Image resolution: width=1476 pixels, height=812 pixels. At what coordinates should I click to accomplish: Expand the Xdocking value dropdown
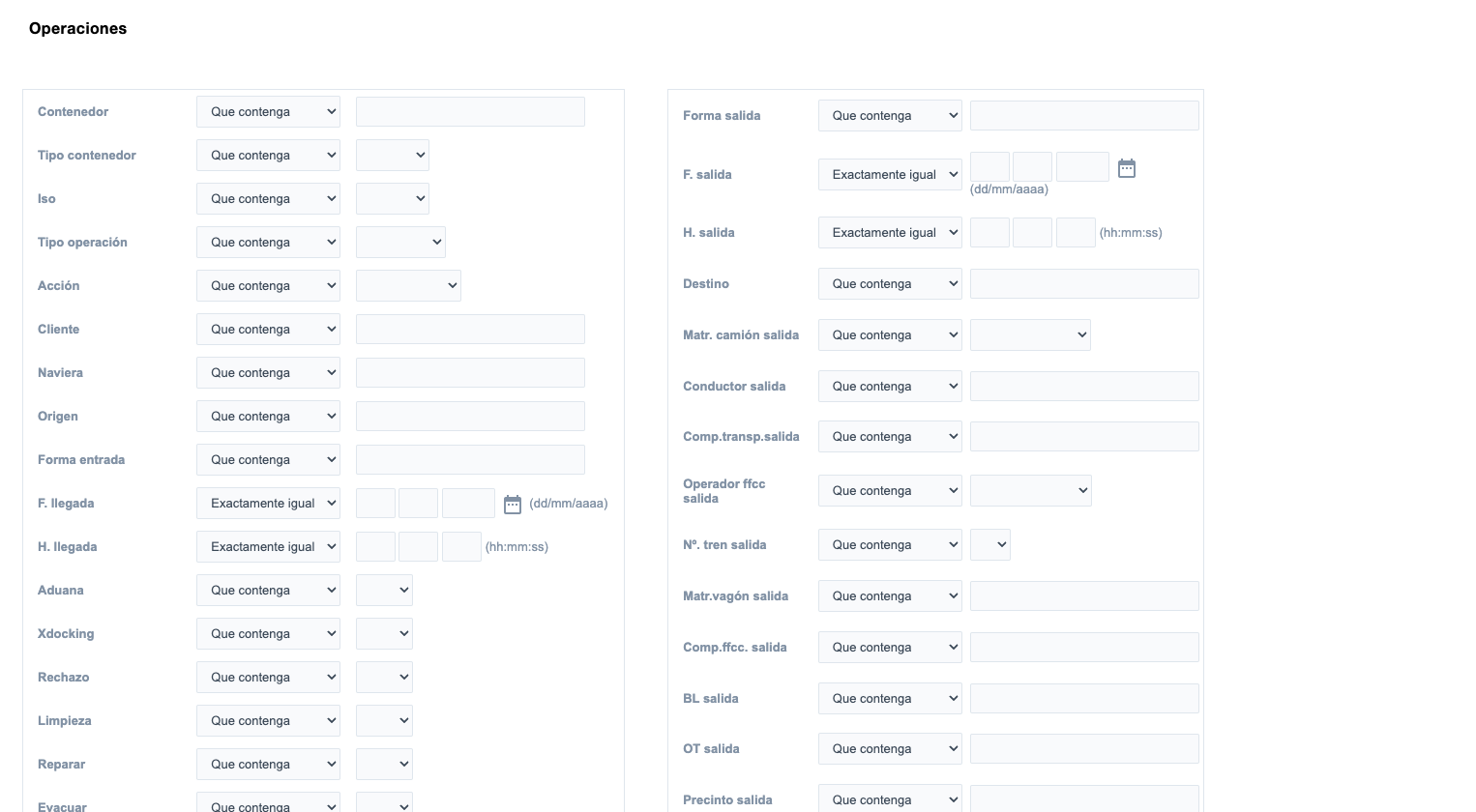coord(384,634)
